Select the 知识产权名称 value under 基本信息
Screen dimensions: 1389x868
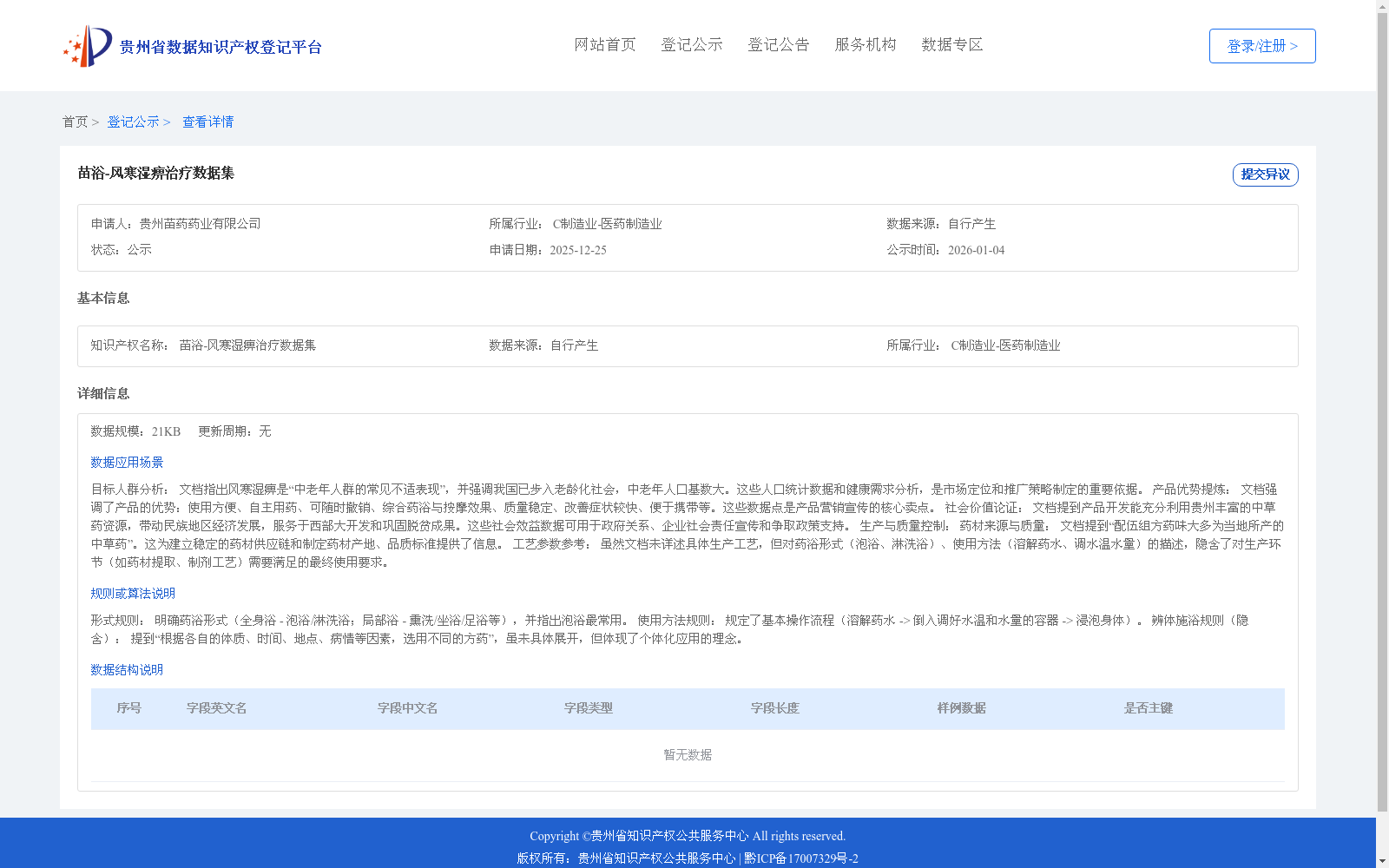(x=247, y=345)
